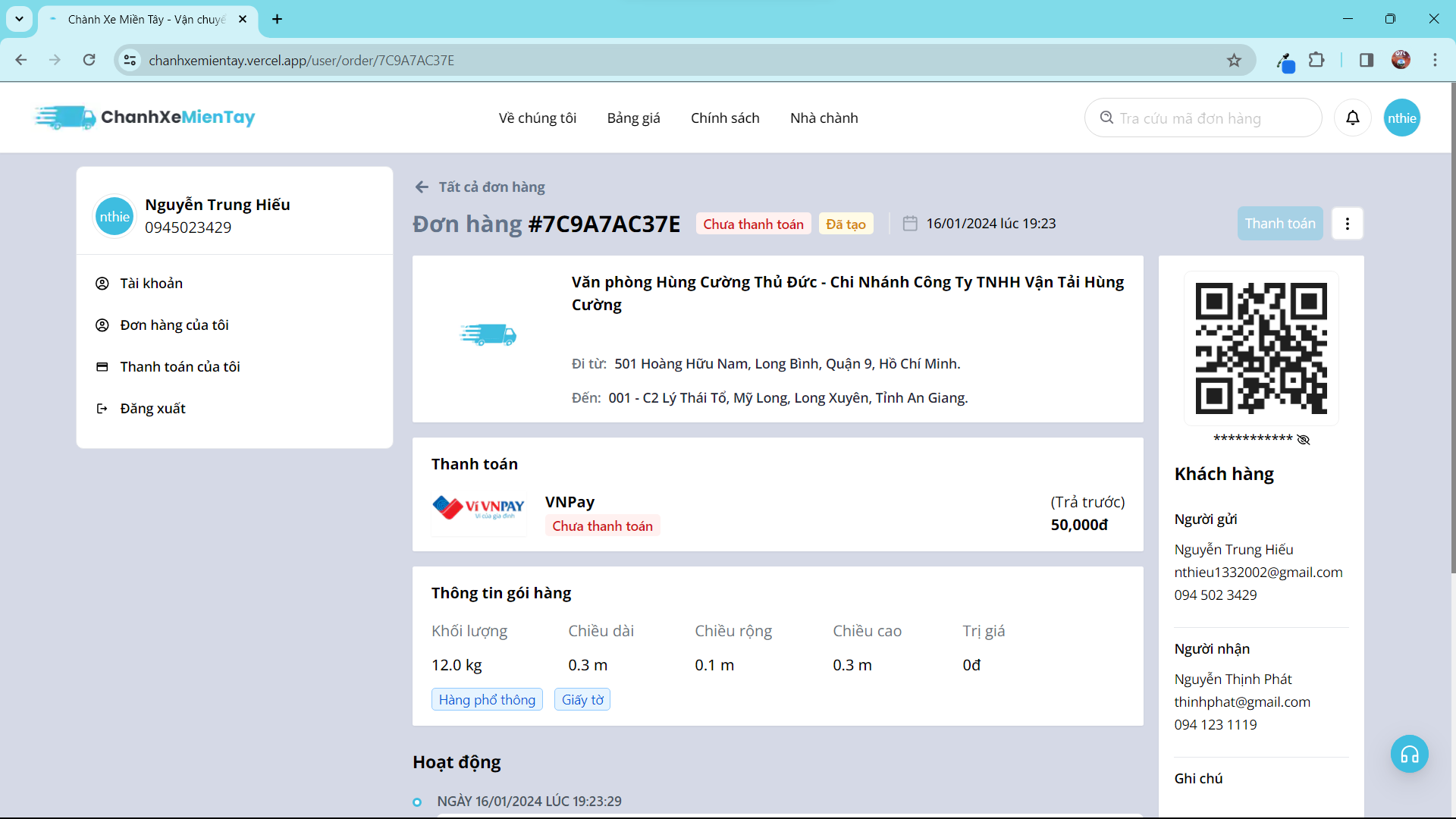Click the order QR code image
This screenshot has height=819, width=1456.
click(1260, 348)
